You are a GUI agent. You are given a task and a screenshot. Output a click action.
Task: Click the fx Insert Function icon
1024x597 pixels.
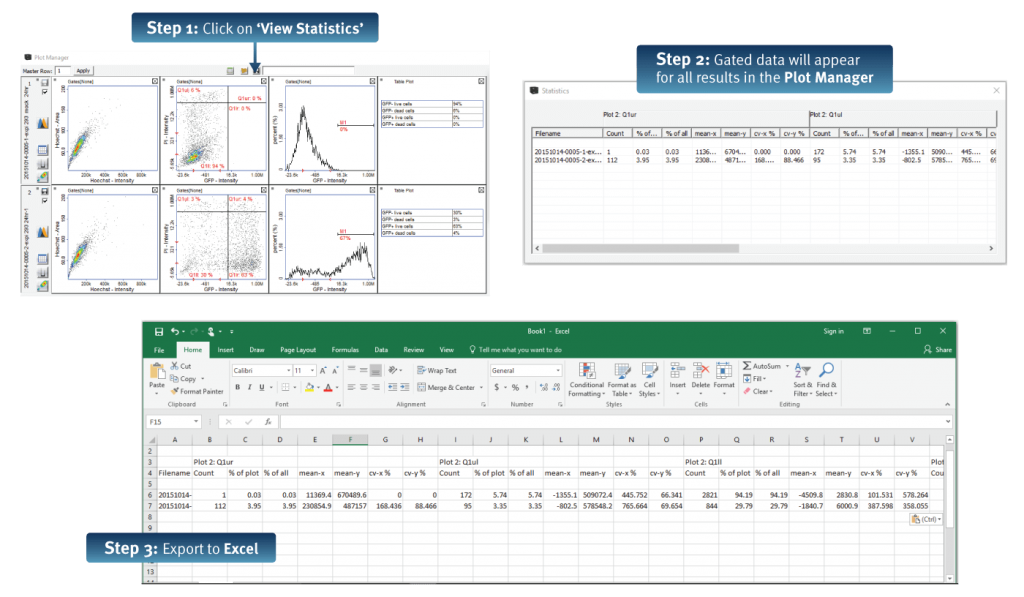tap(268, 422)
